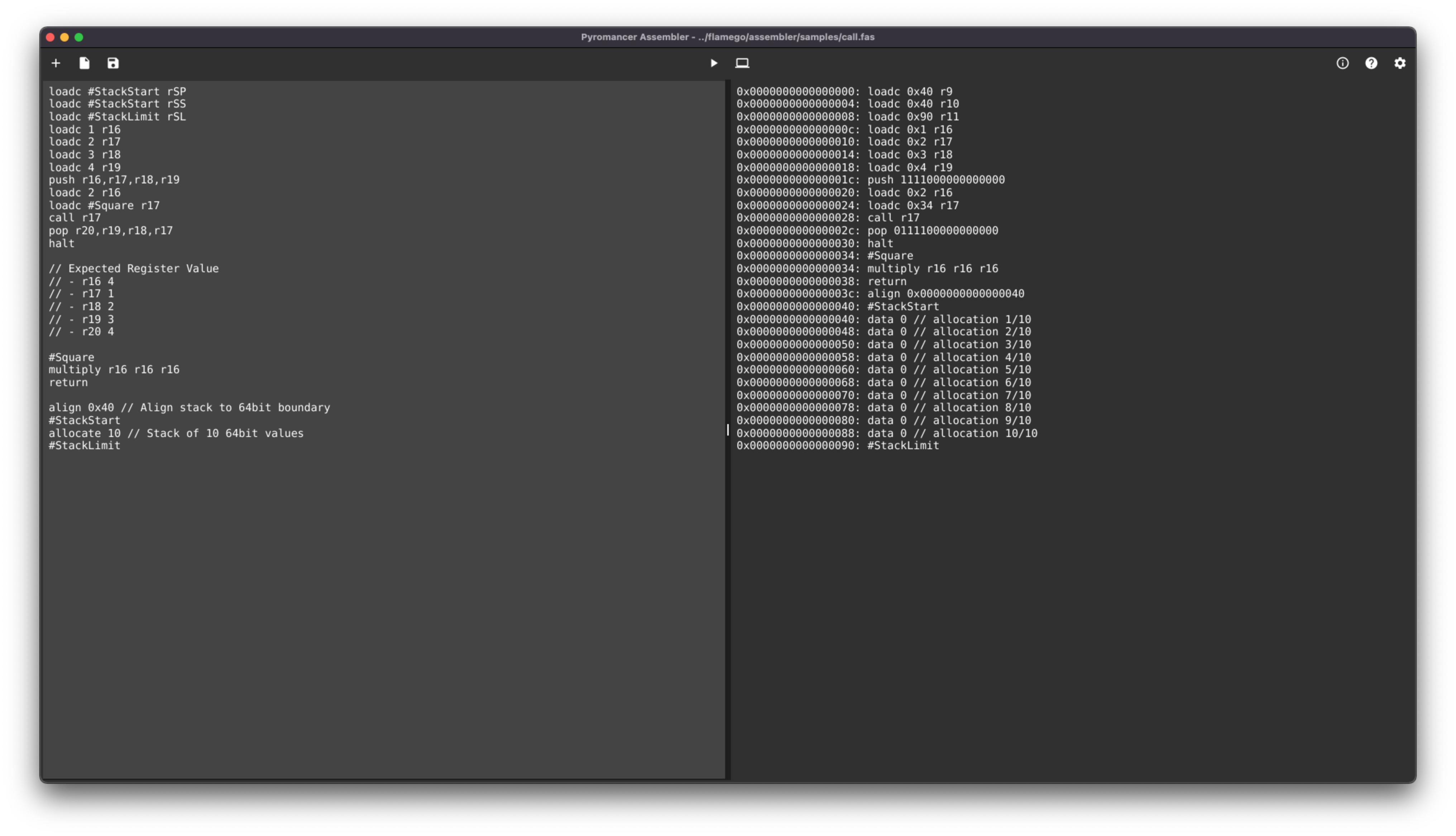The height and width of the screenshot is (836, 1456).
Task: Click the source line 'loadc 4 r19'
Action: coord(85,168)
